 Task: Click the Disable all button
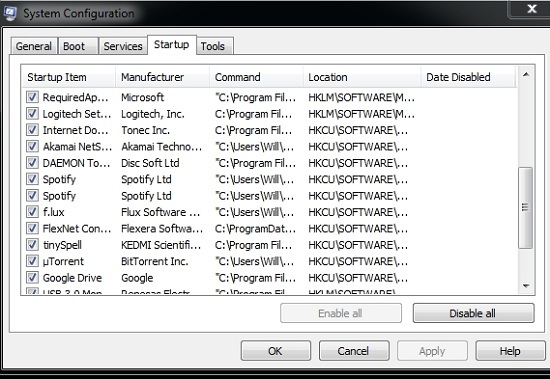(474, 313)
